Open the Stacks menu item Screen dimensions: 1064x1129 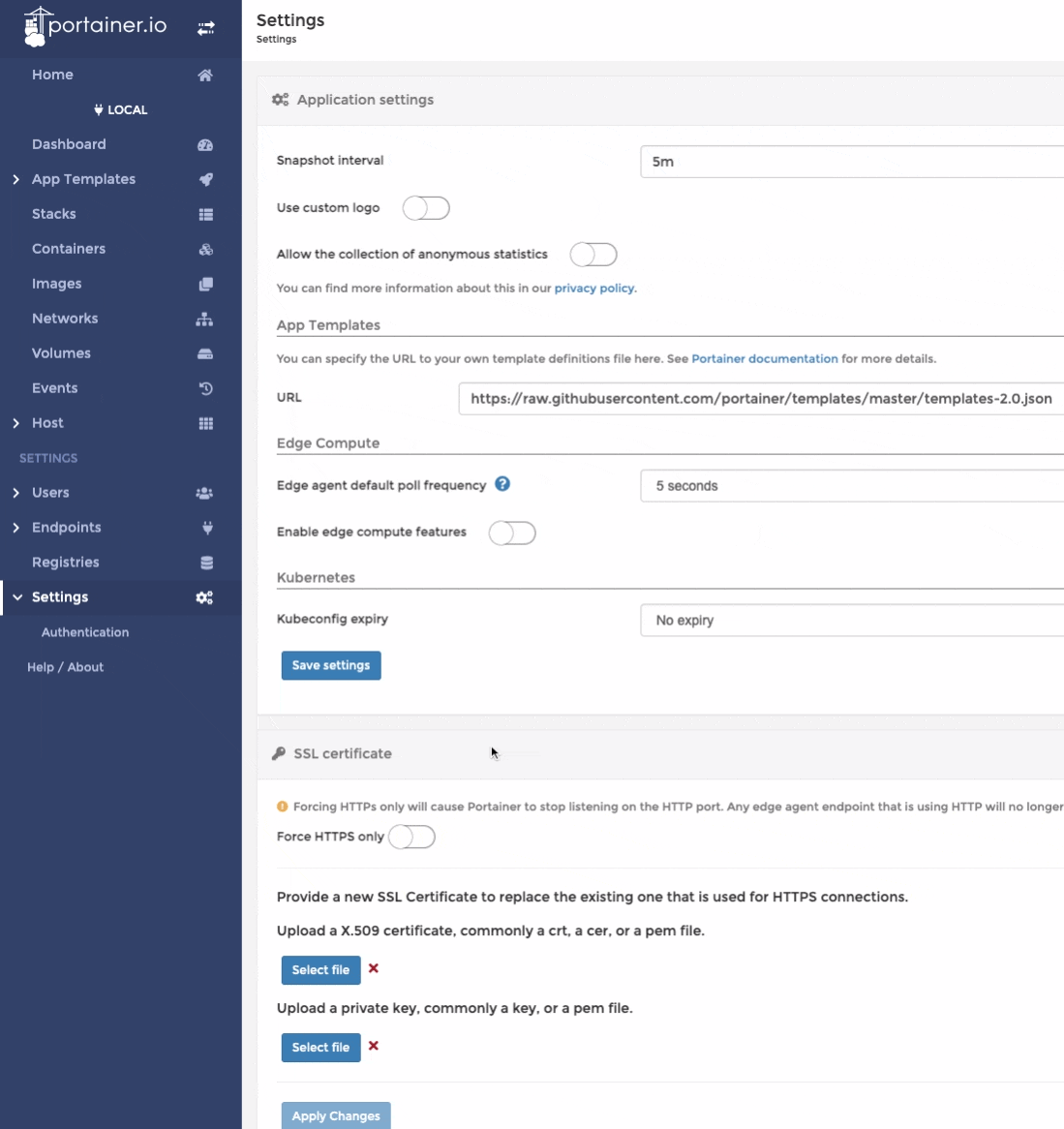pos(54,214)
